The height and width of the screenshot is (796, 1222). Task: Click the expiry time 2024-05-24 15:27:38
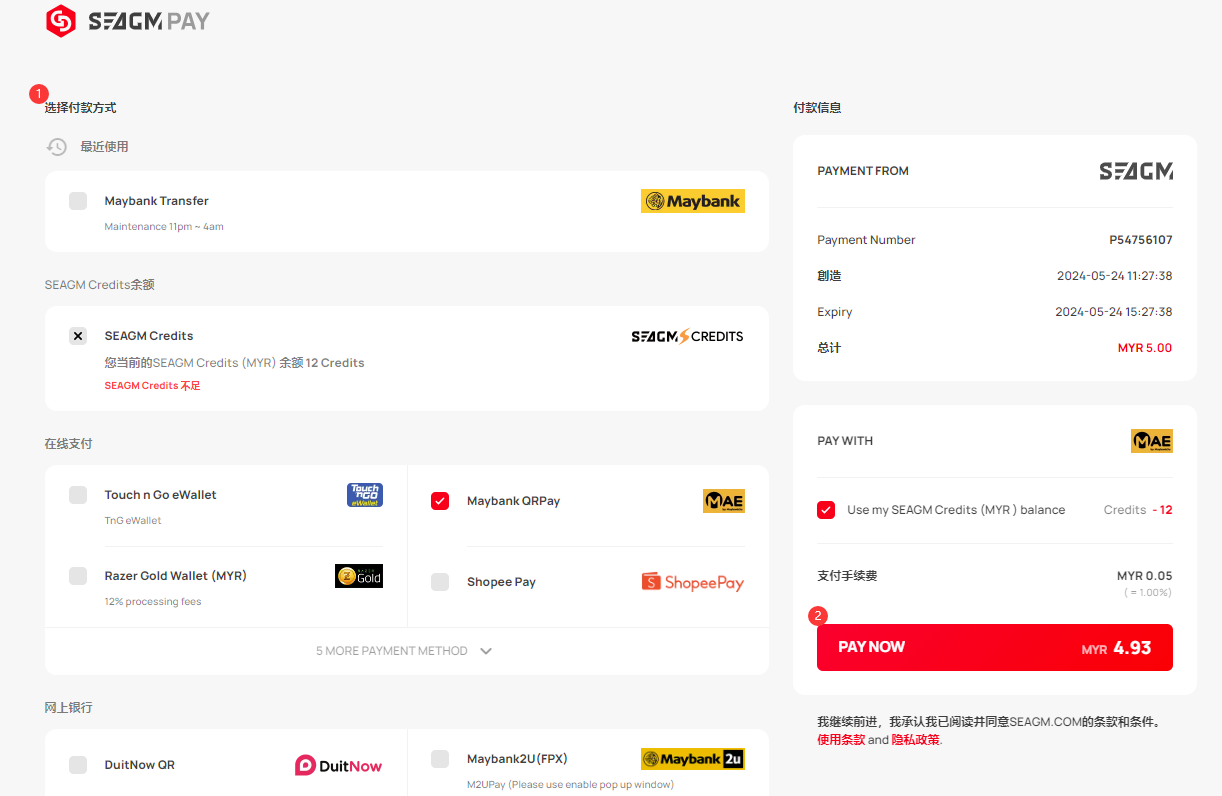point(1114,312)
